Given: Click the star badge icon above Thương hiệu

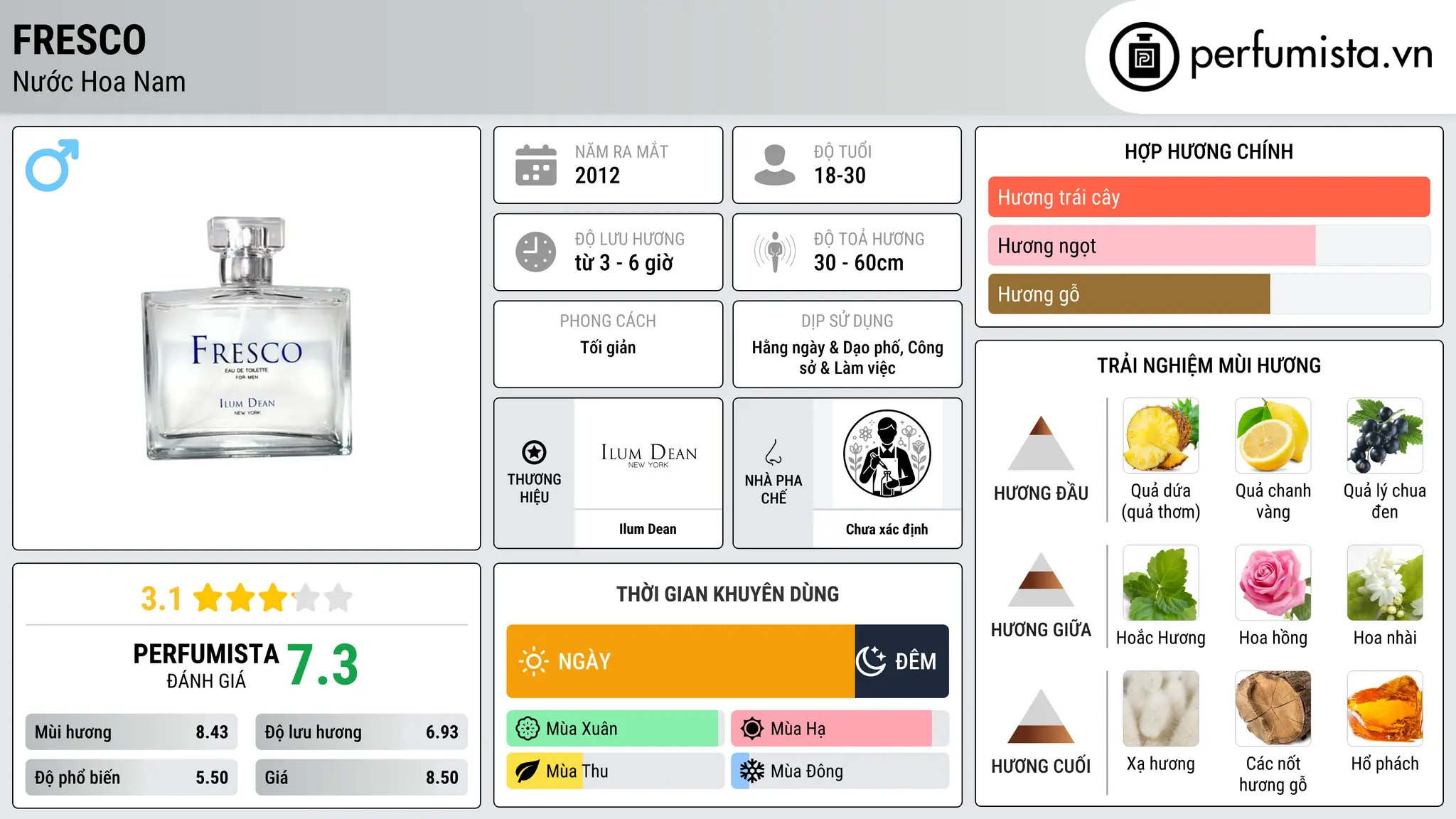Looking at the screenshot, I should tap(534, 452).
